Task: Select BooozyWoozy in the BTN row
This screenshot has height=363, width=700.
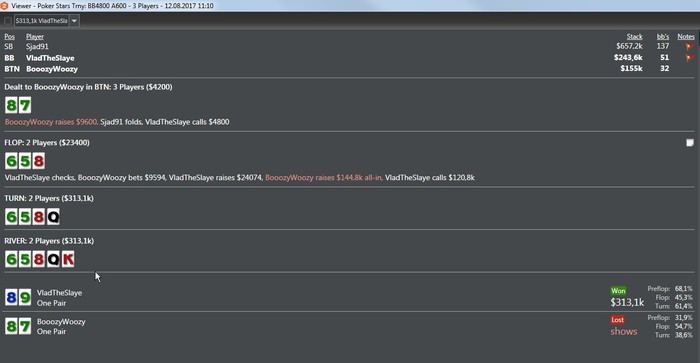Action: coord(52,69)
